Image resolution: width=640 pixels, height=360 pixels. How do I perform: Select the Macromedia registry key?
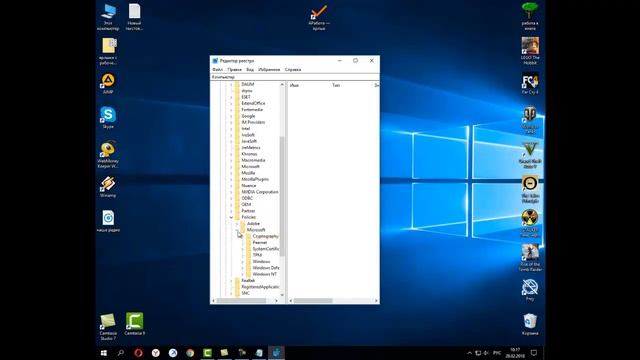coord(253,160)
